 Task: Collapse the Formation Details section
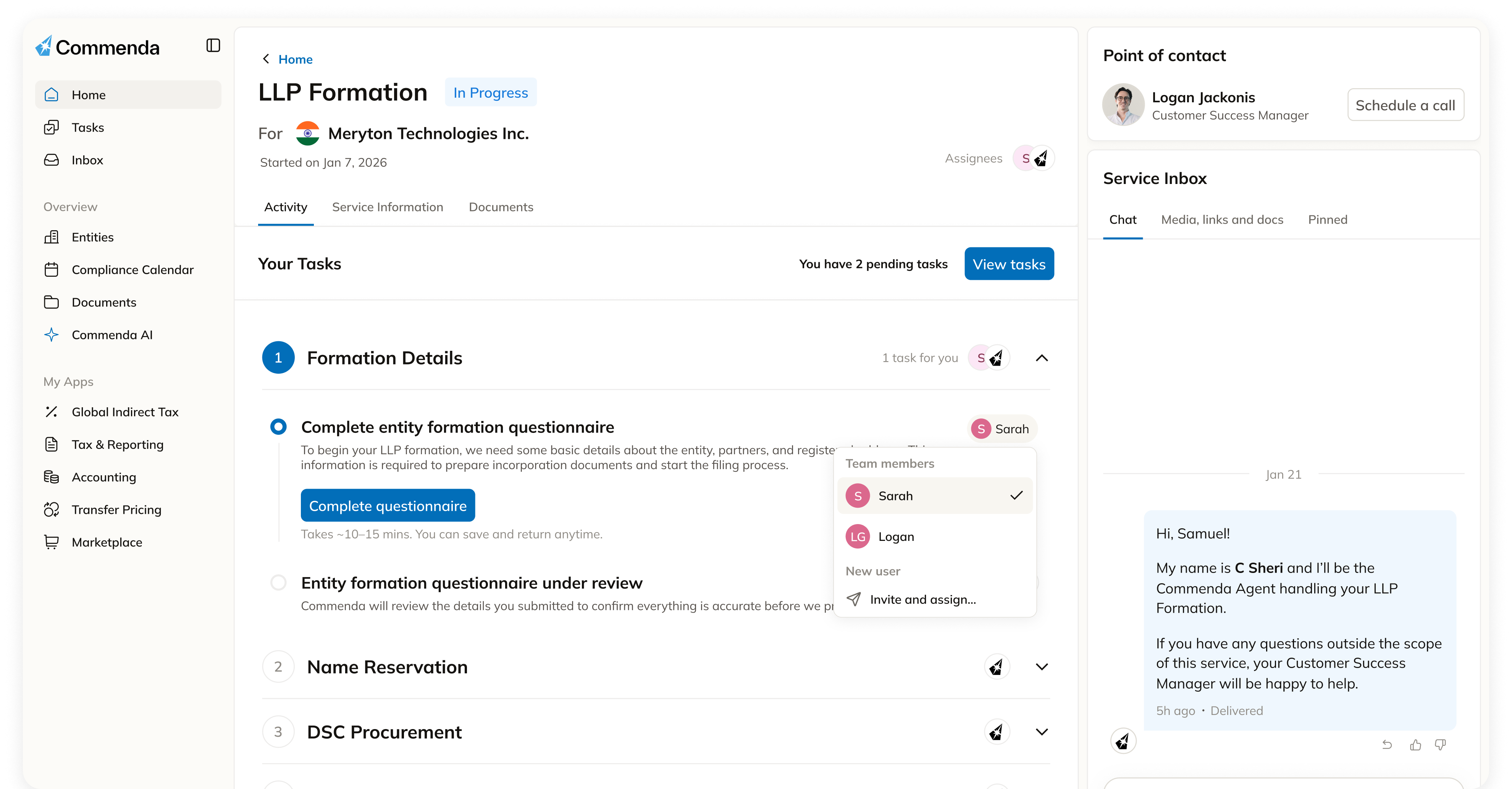click(1042, 358)
